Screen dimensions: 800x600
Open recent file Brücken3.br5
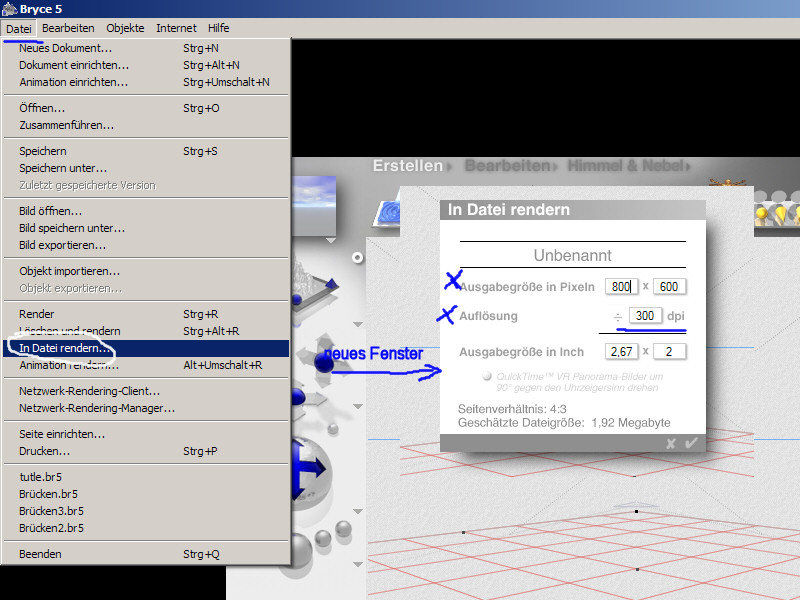[146, 511]
